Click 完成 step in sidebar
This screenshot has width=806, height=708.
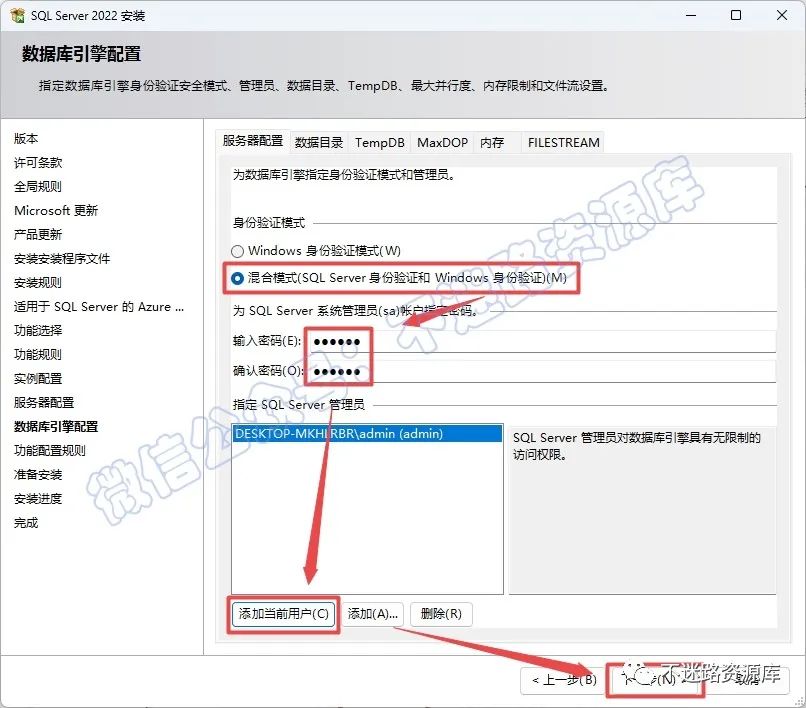coord(26,522)
